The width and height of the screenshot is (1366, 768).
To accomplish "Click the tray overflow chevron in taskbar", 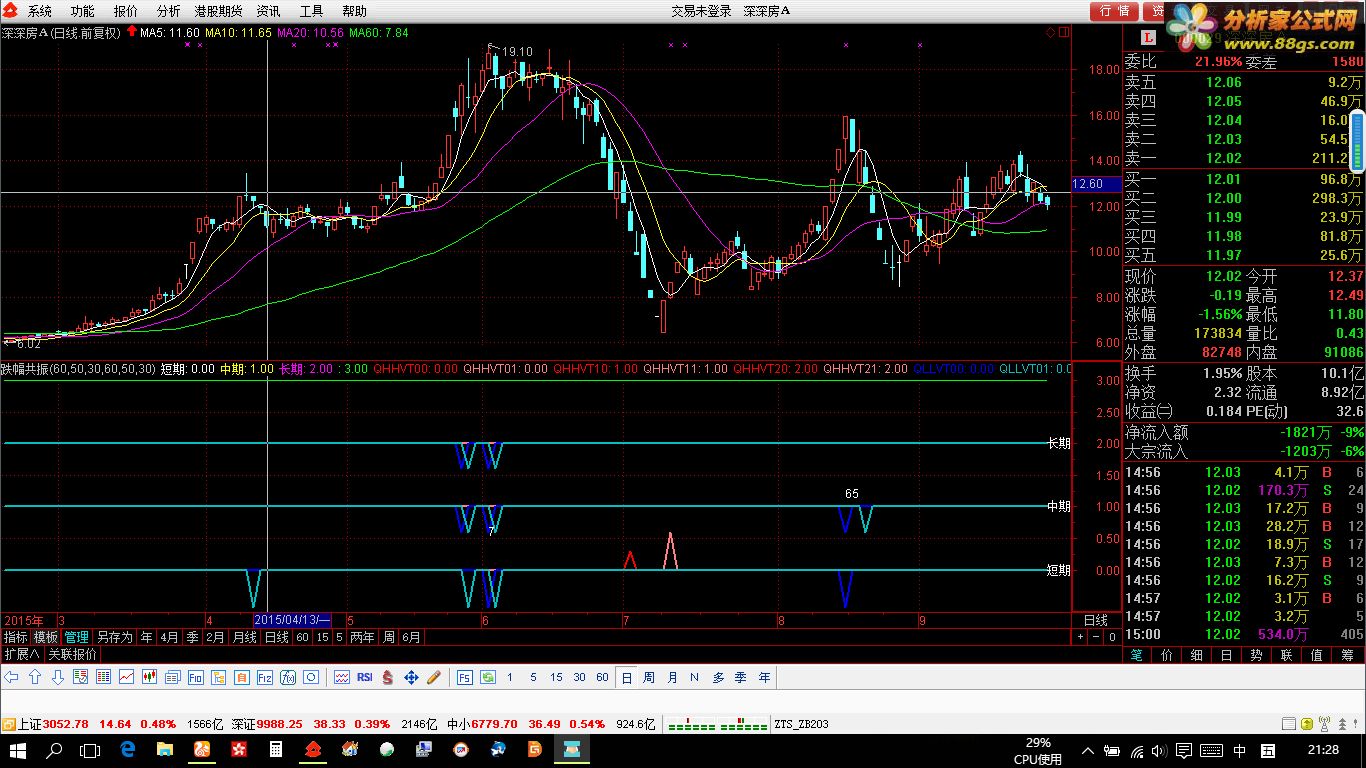I will click(x=1088, y=750).
